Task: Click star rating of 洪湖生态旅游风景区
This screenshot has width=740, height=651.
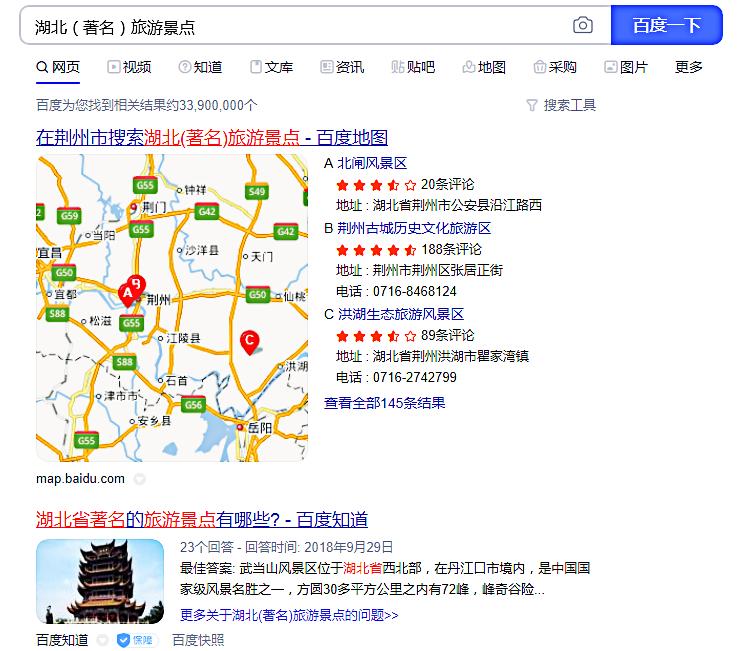Action: (x=376, y=336)
